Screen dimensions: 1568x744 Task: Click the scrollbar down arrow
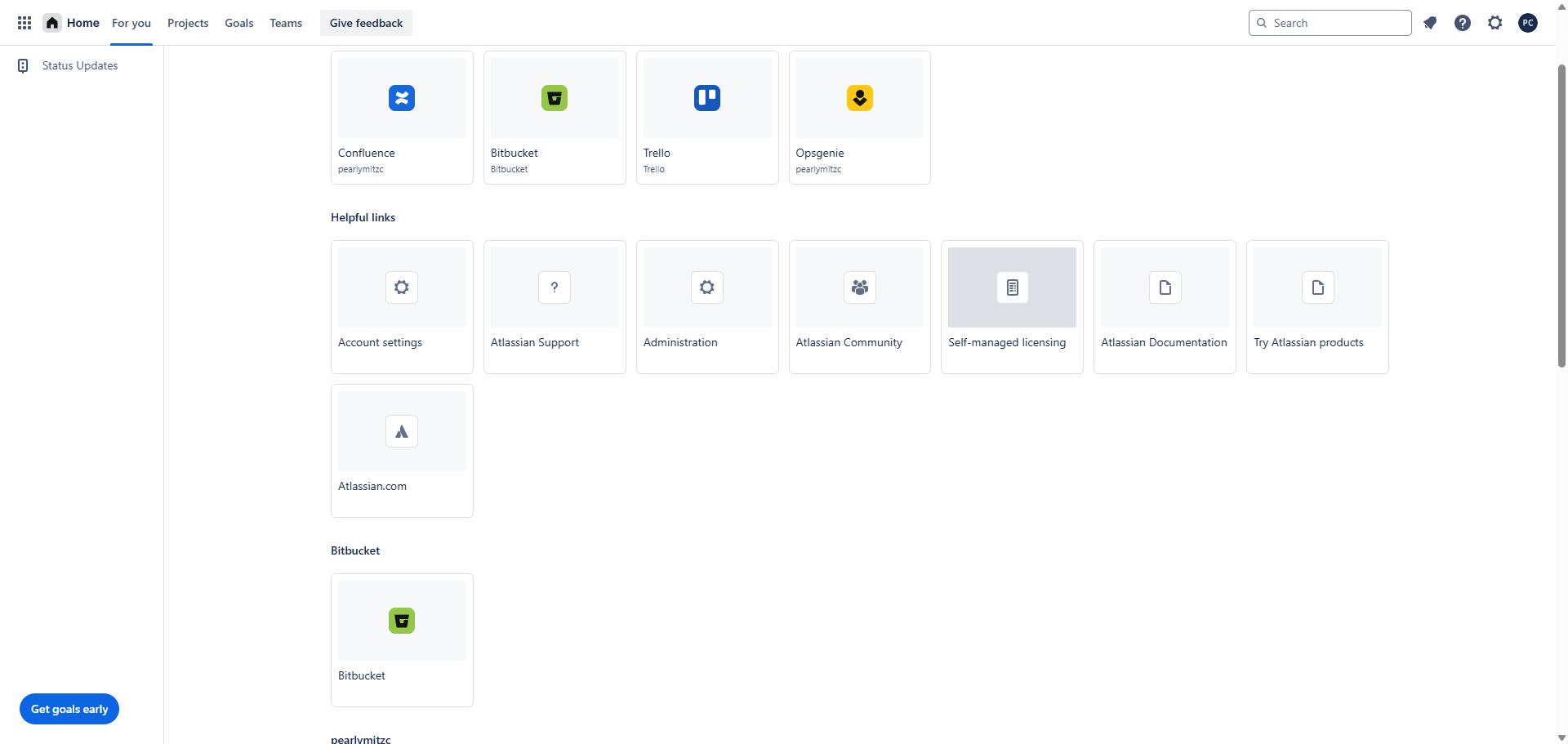pos(1561,737)
